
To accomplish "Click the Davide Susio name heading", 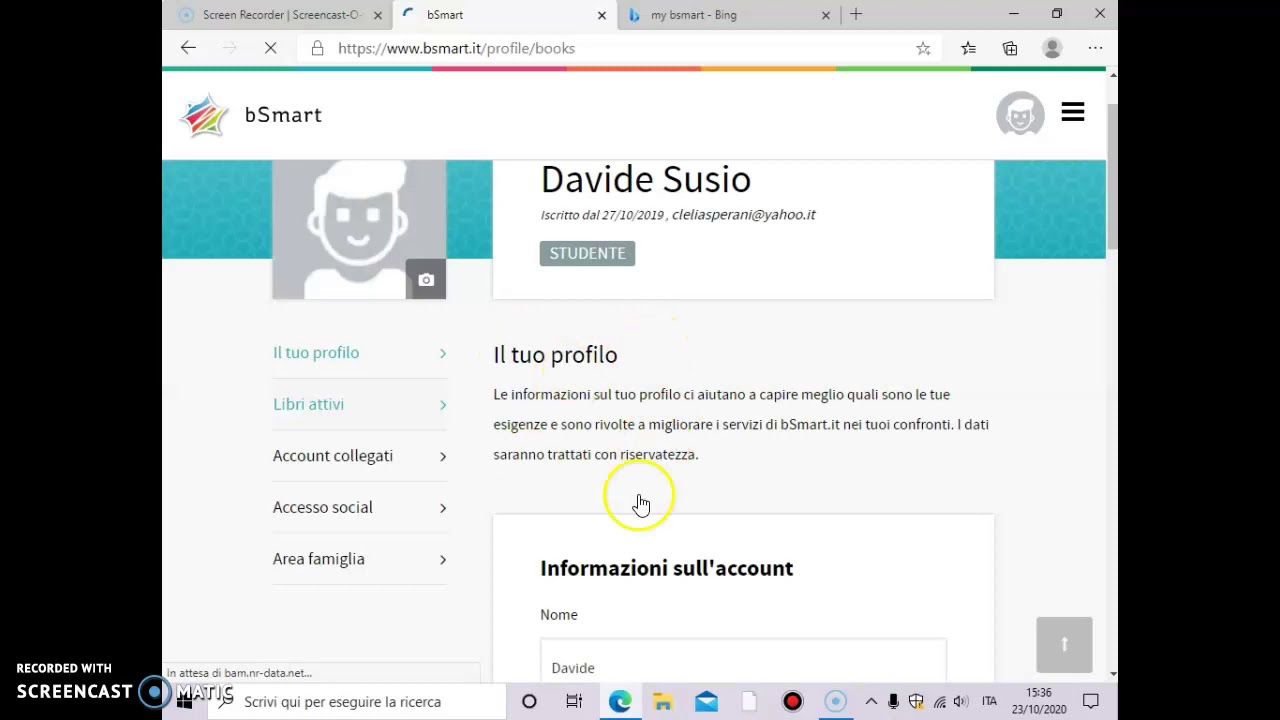I will click(646, 180).
